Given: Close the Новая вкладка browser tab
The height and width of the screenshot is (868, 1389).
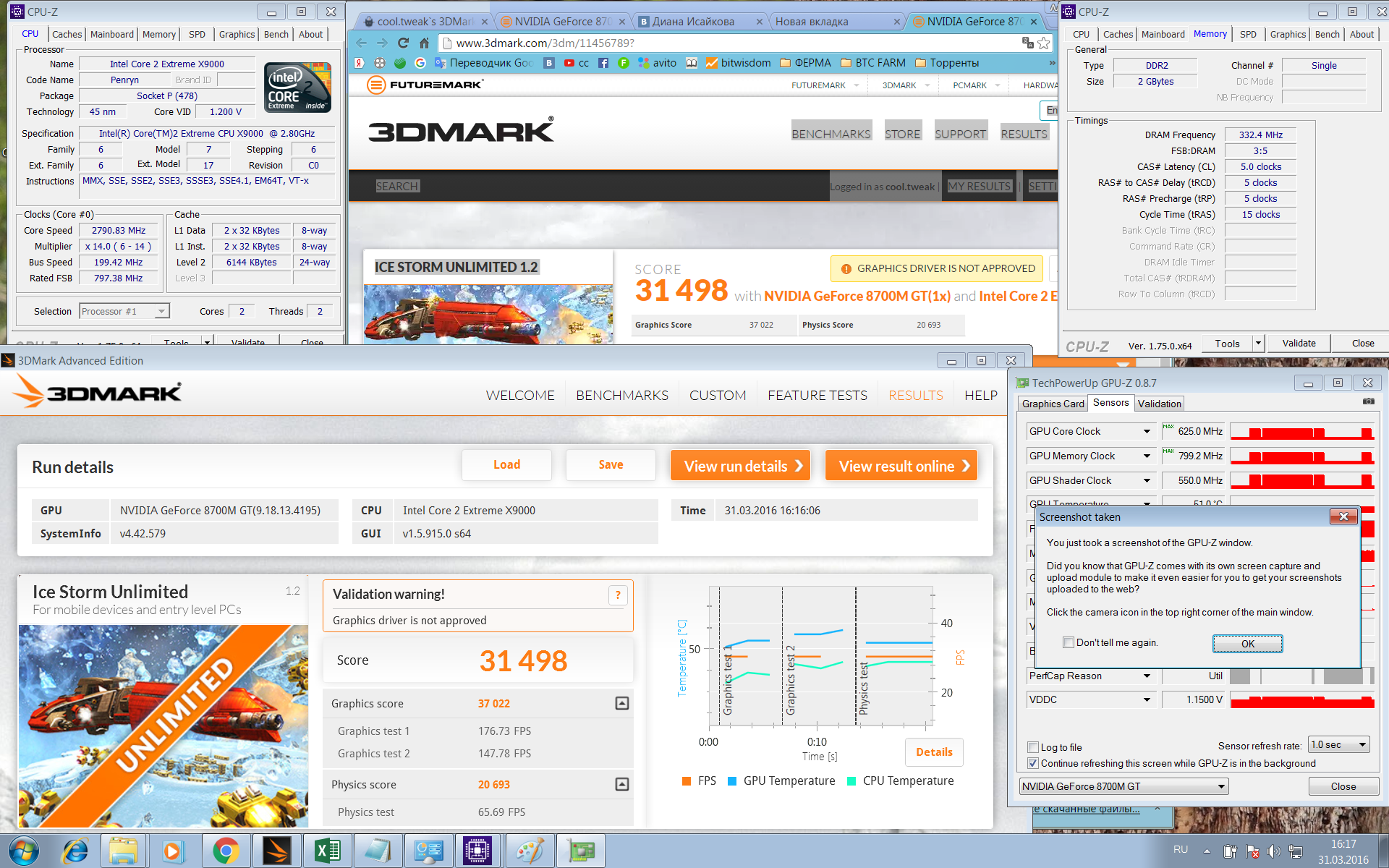Looking at the screenshot, I should 896,22.
